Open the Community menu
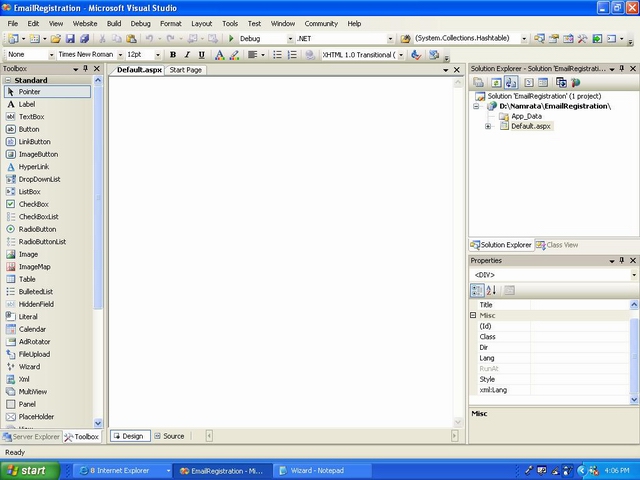The width and height of the screenshot is (640, 480). (321, 24)
